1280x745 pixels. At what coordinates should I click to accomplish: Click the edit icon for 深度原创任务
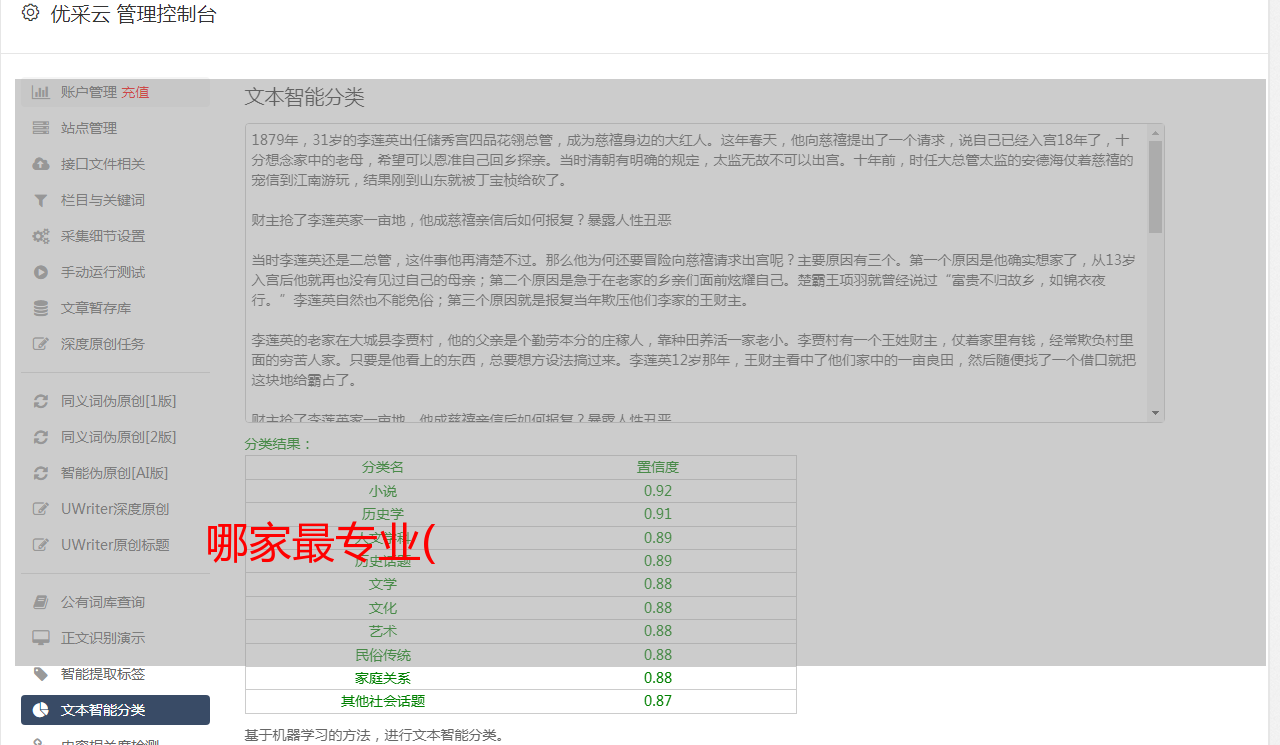[x=41, y=344]
